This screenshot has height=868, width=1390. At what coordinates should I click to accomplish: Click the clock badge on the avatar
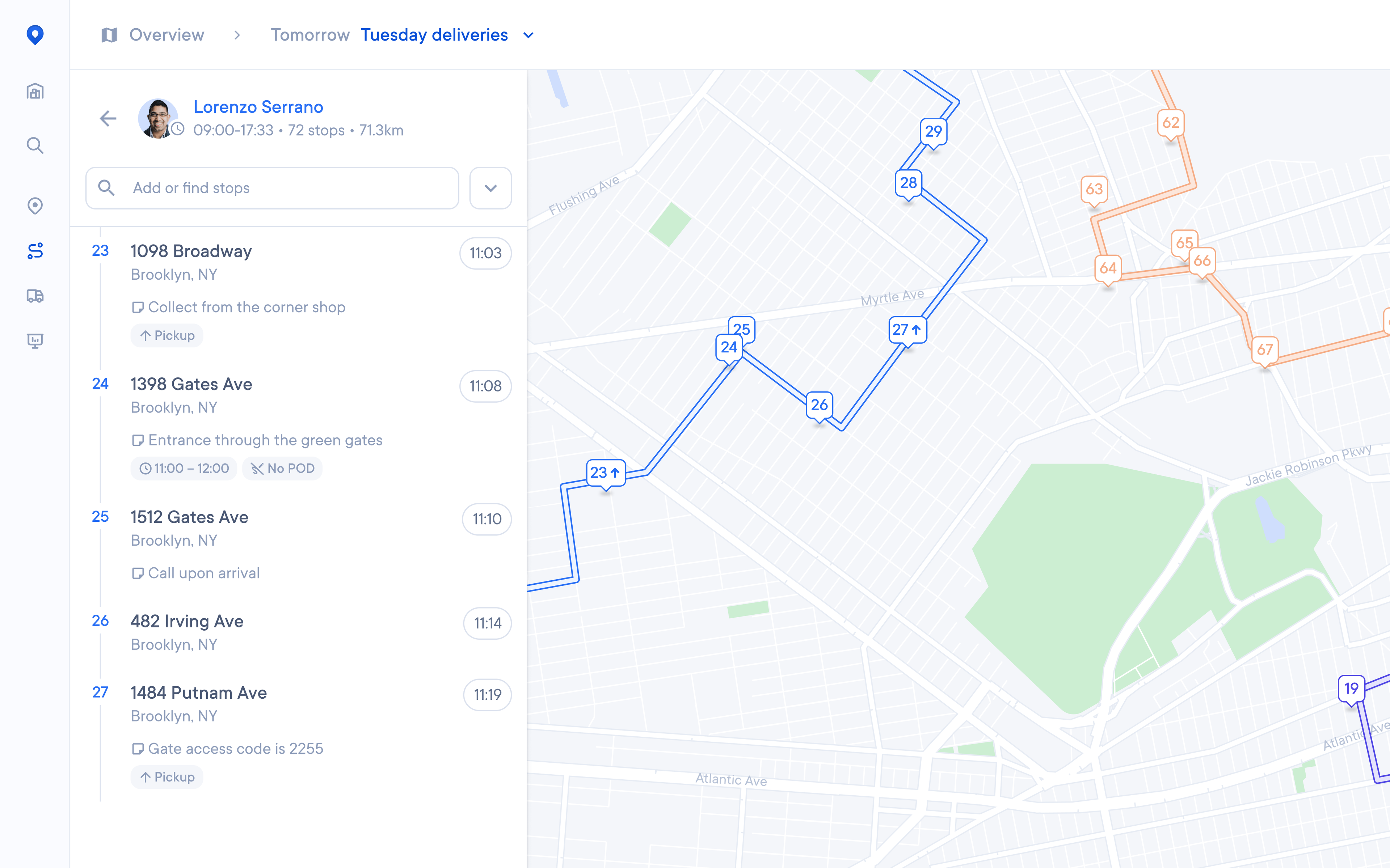point(178,129)
